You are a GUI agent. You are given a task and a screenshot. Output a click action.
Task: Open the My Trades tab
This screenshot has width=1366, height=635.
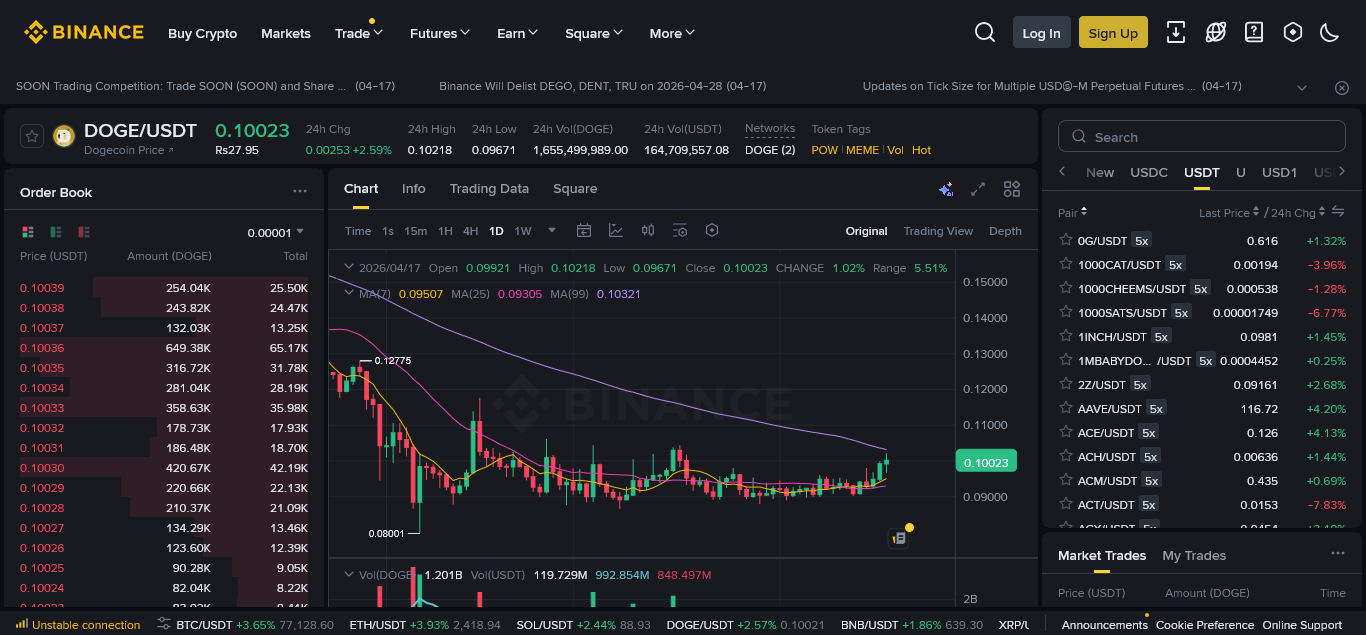coord(1194,556)
